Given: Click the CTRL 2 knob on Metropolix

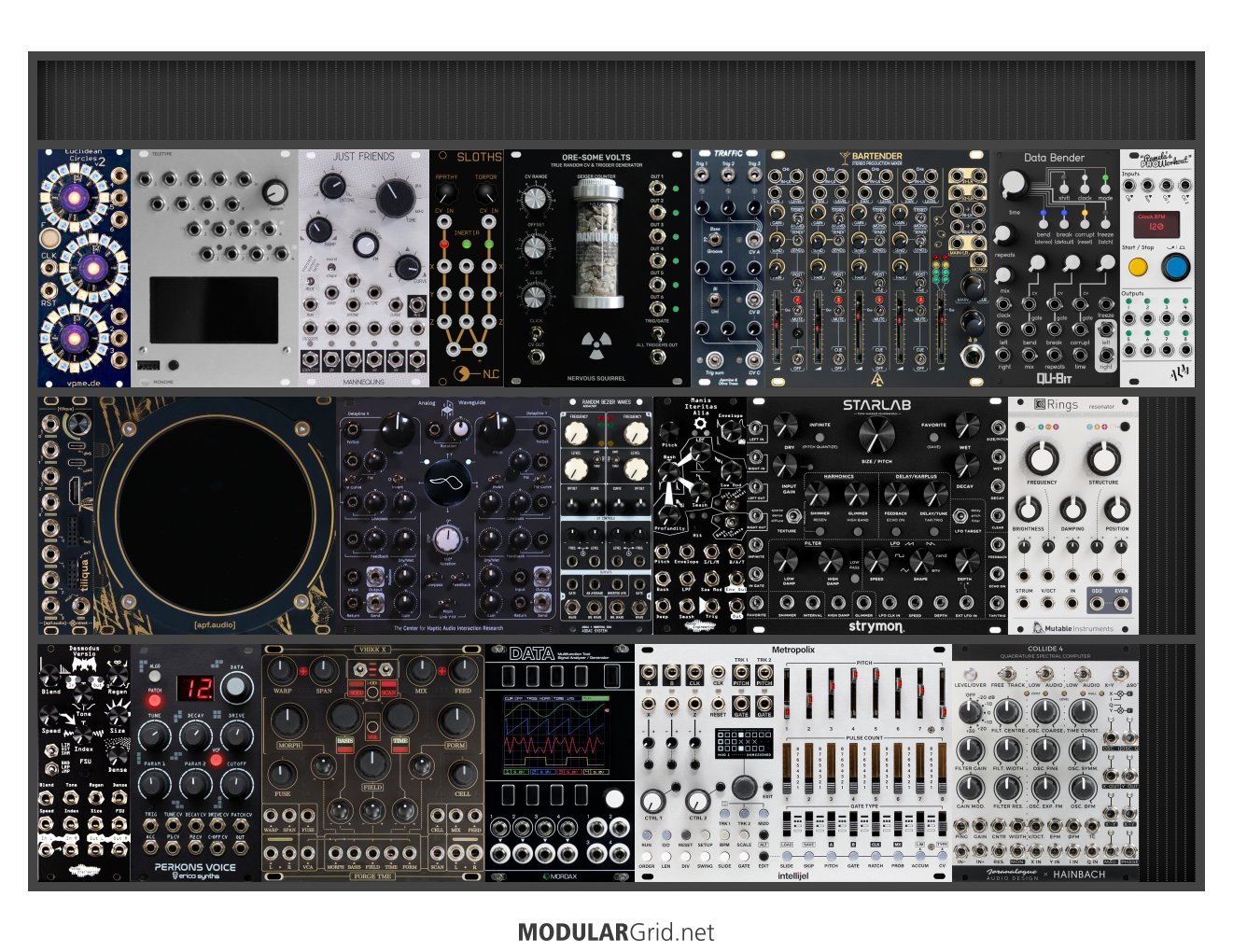Looking at the screenshot, I should tap(698, 801).
